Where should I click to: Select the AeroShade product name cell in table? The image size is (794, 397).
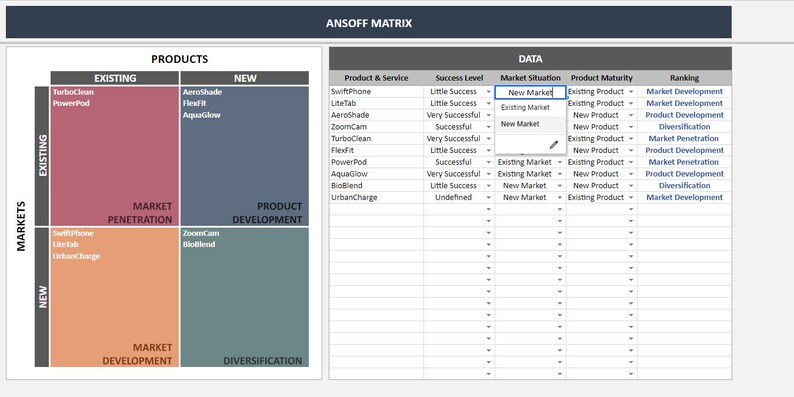376,115
